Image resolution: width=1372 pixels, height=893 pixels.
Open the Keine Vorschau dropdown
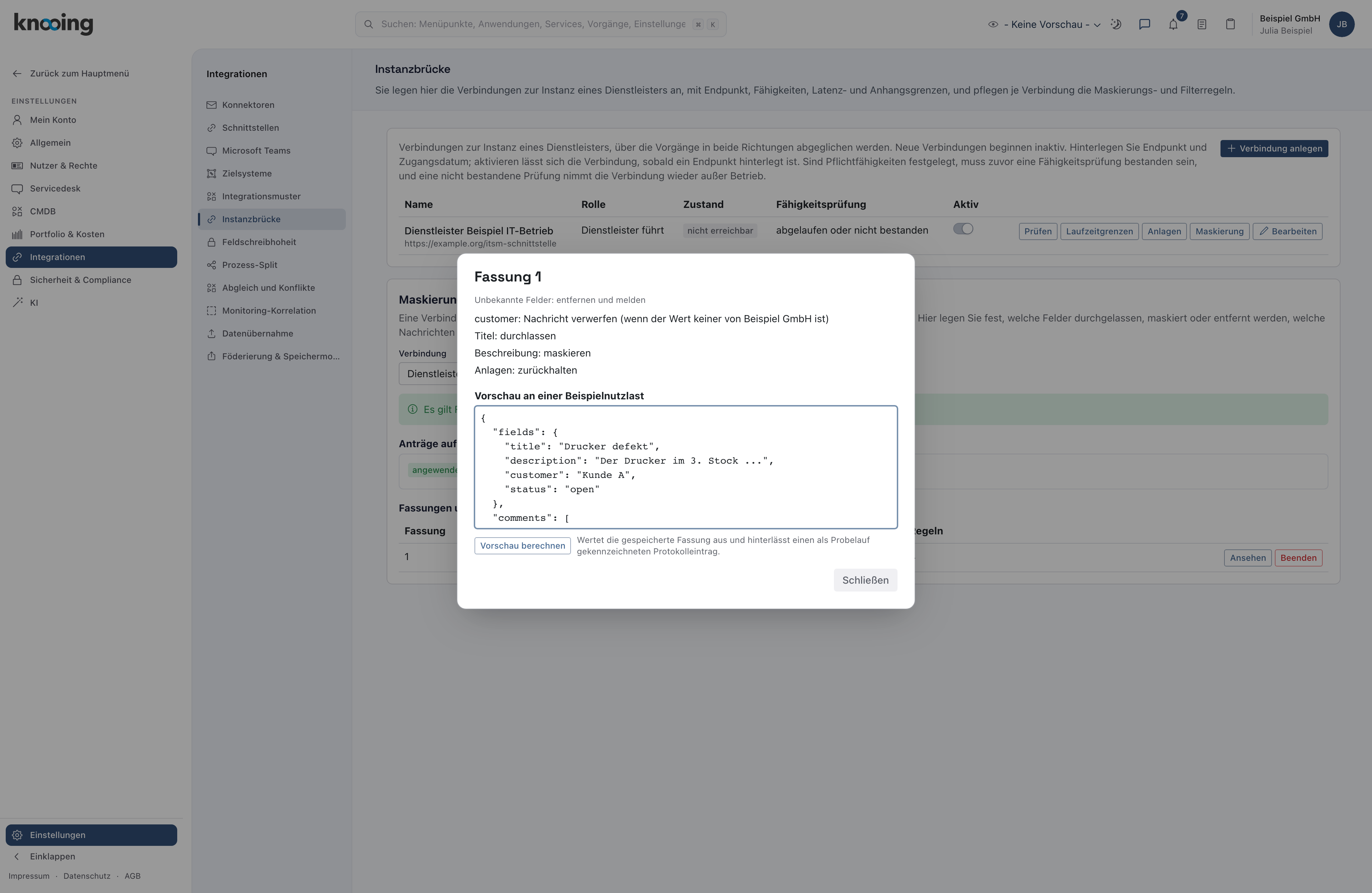point(1045,24)
